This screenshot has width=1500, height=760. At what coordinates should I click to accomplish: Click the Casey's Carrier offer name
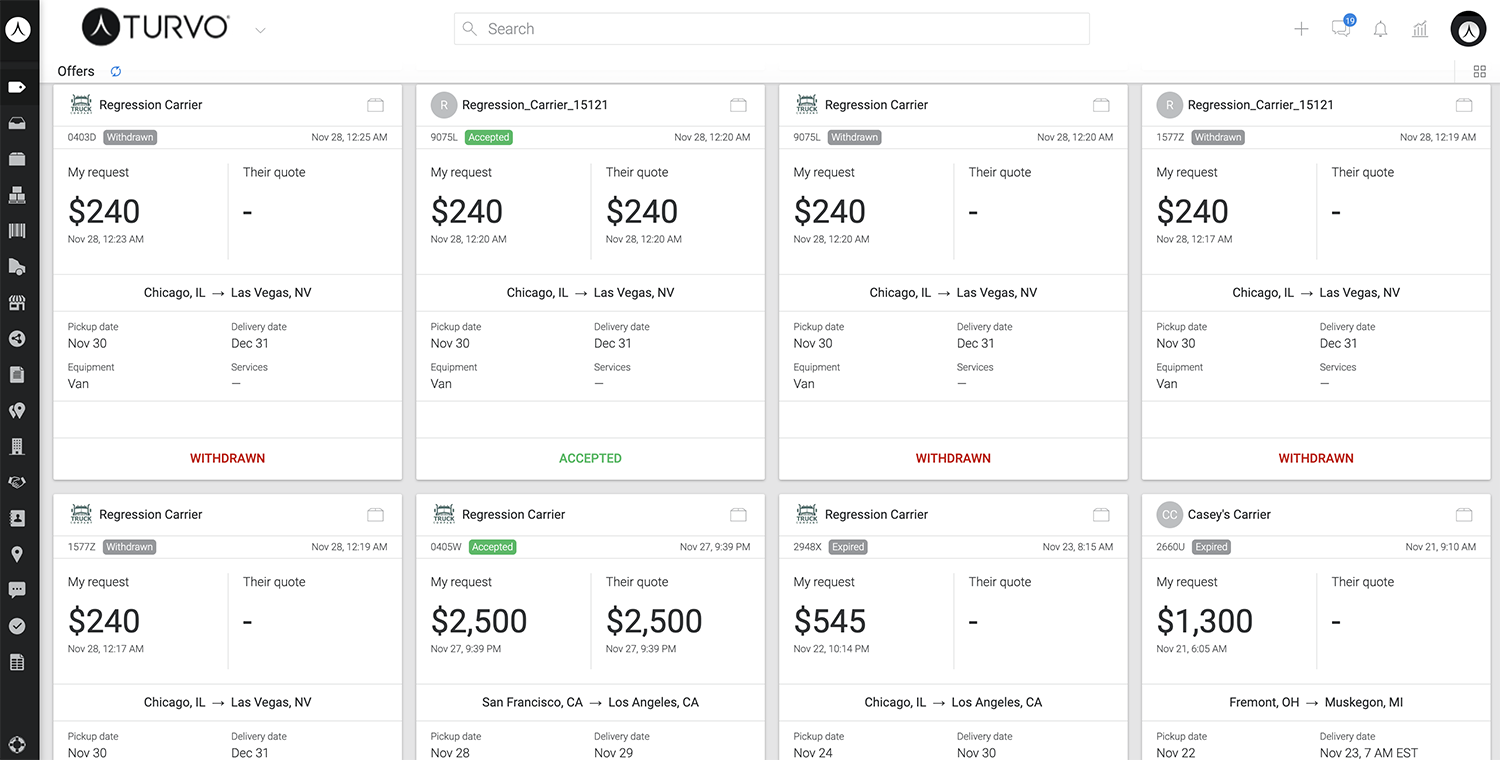(1229, 515)
